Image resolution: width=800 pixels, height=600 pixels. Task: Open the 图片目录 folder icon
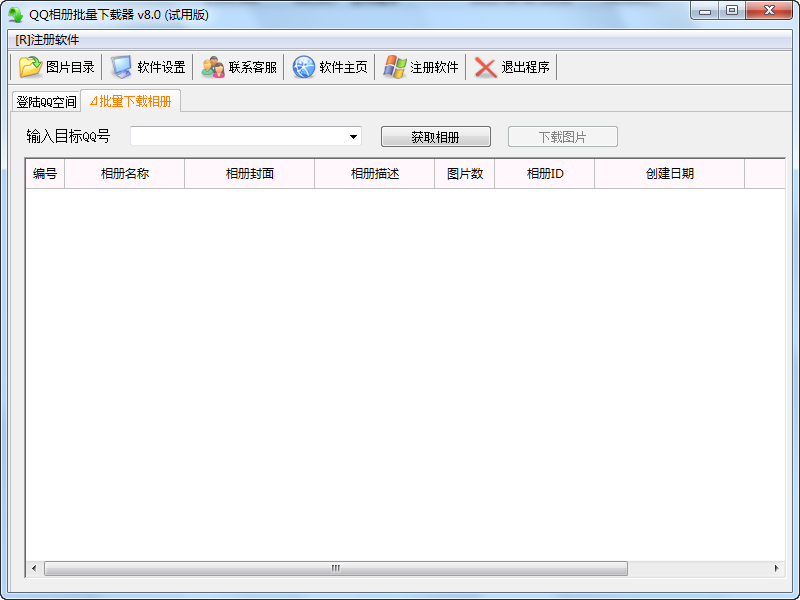pyautogui.click(x=30, y=67)
